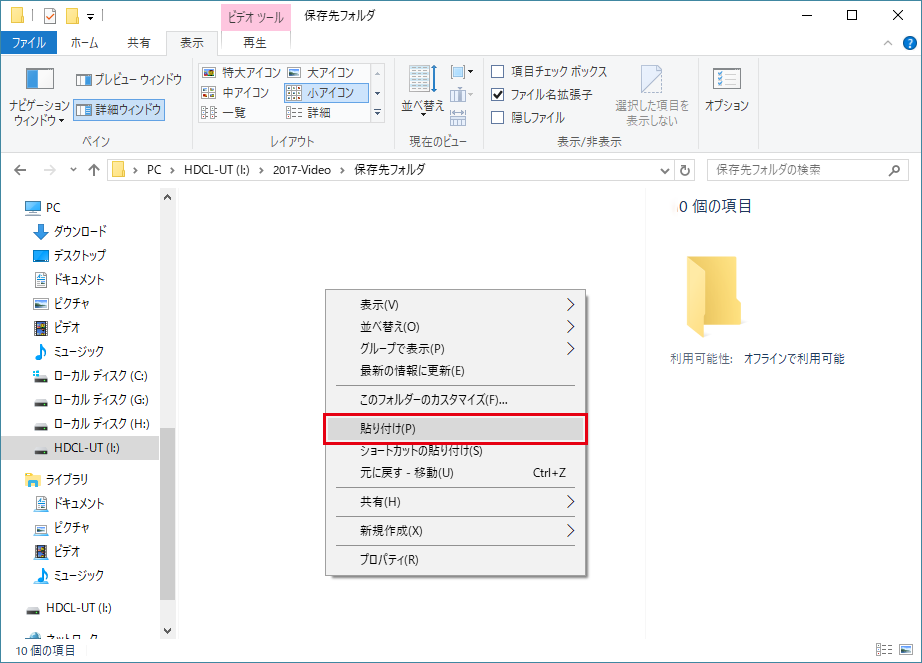Click the 2017-Video breadcrumb
The image size is (922, 663).
point(302,170)
